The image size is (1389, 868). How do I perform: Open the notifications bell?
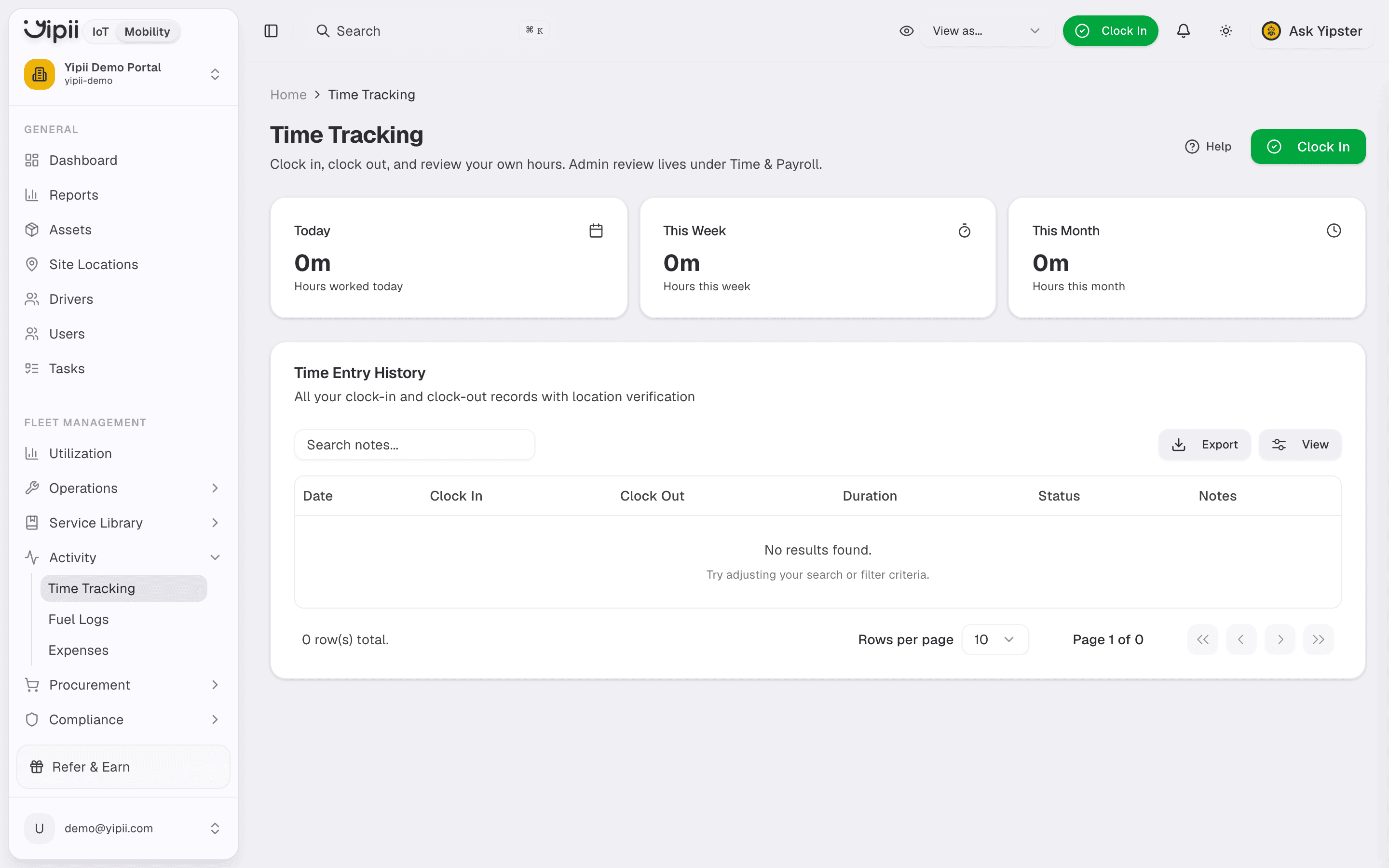(1184, 31)
